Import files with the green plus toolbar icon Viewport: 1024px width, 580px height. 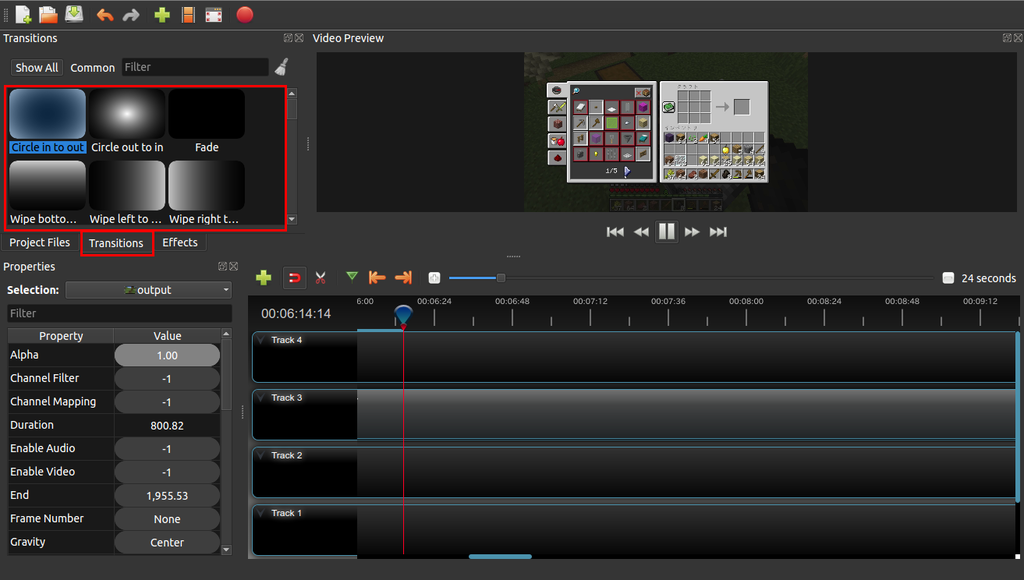point(162,15)
